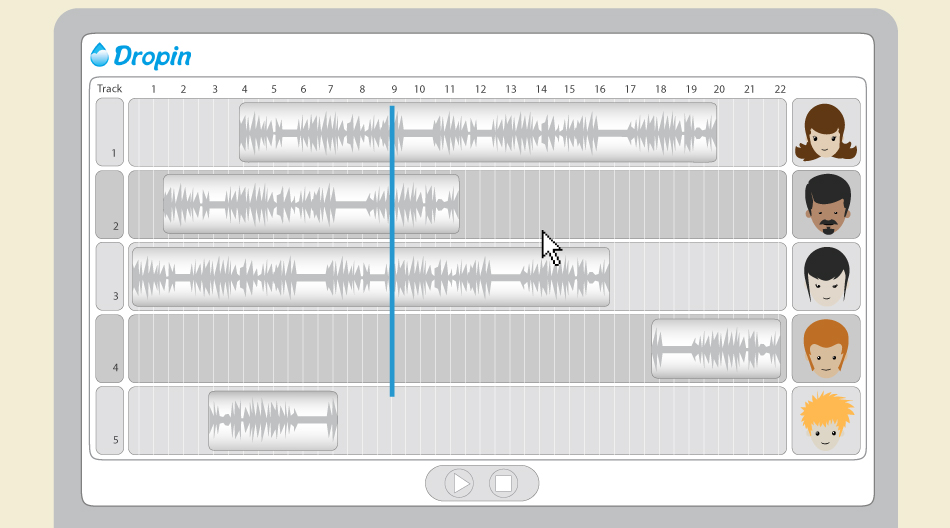The image size is (950, 528).
Task: Select the spiky blonde avatar on track 5
Action: [826, 421]
